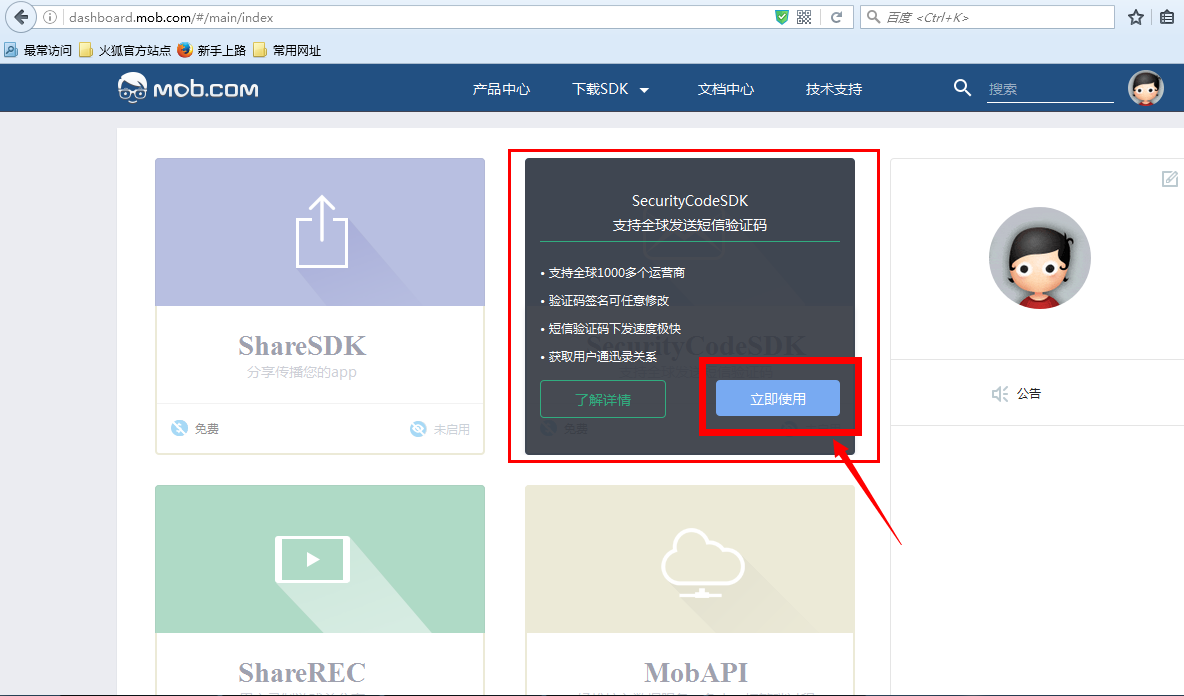This screenshot has height=696, width=1184.
Task: Click the ShareSDK 免费 label
Action: pyautogui.click(x=207, y=429)
